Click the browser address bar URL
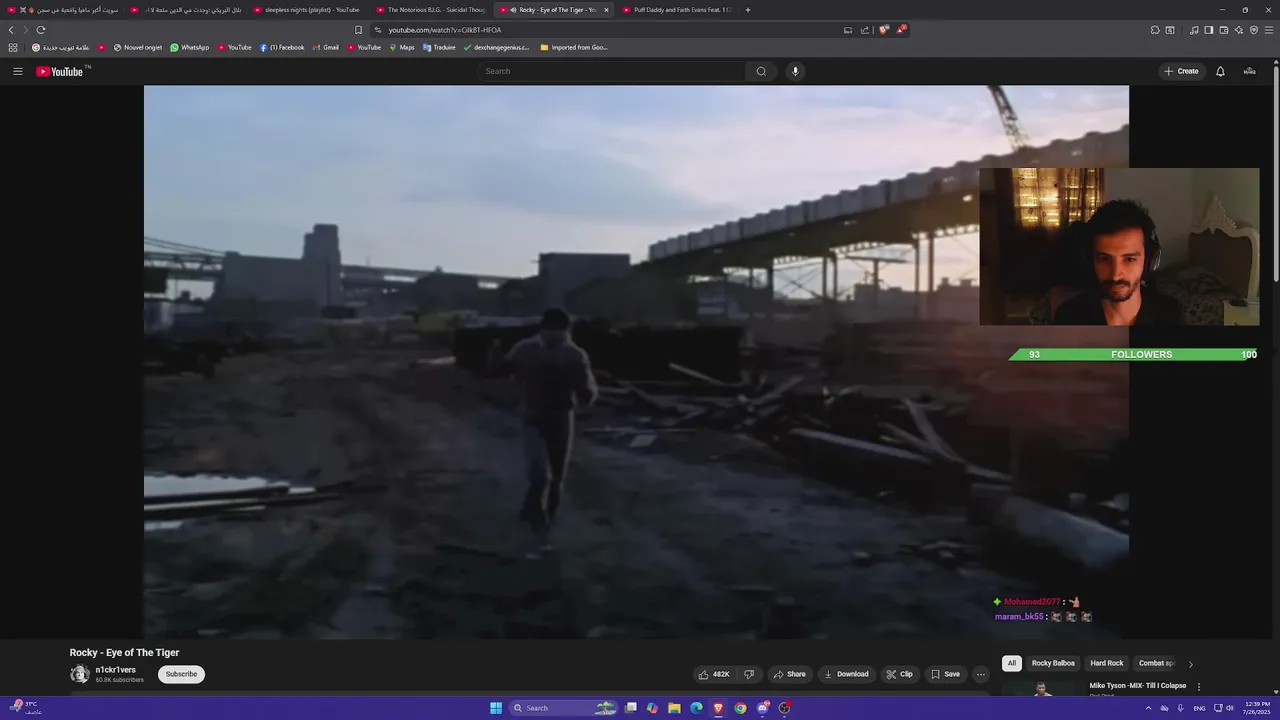Viewport: 1280px width, 720px height. click(x=445, y=30)
